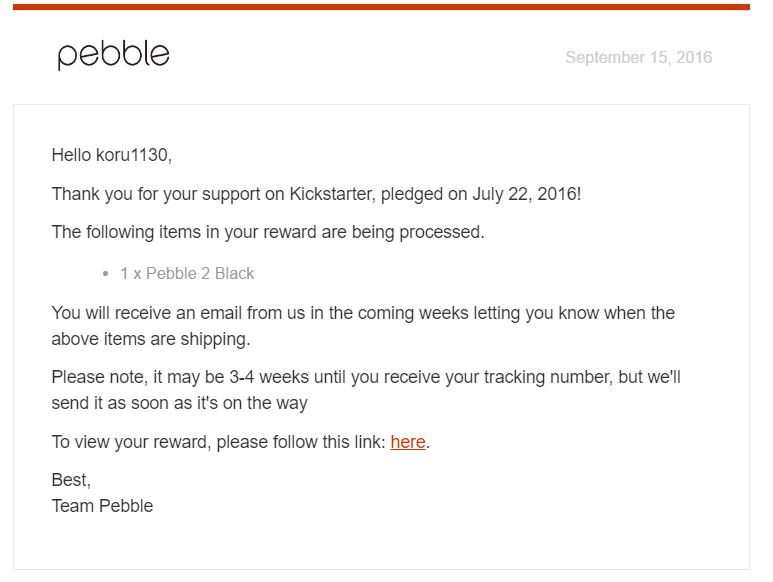Viewport: 773px width, 582px height.
Task: Click the bullet point before Pebble 2 Black
Action: (106, 274)
